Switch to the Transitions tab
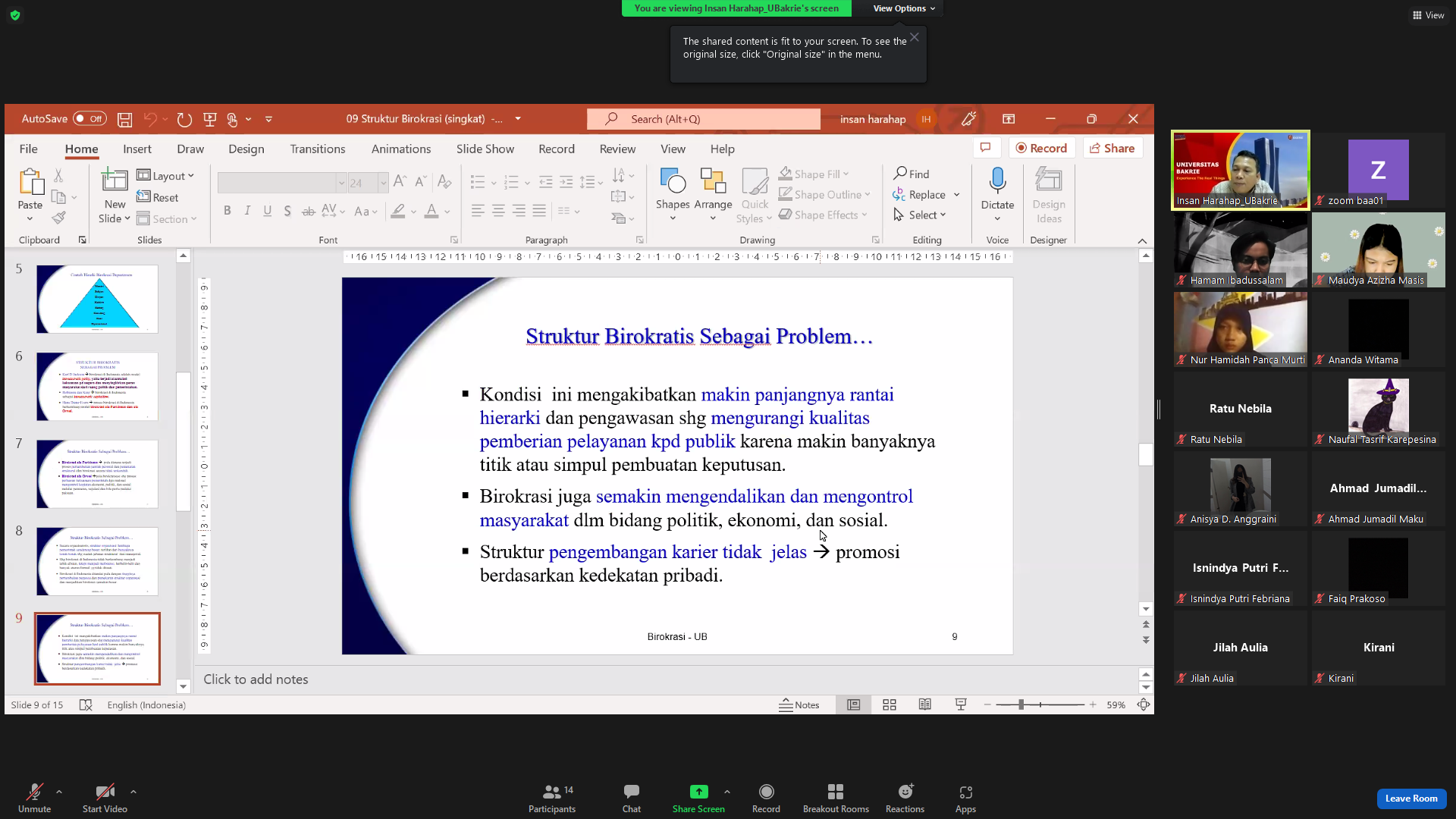The image size is (1456, 819). pyautogui.click(x=318, y=149)
